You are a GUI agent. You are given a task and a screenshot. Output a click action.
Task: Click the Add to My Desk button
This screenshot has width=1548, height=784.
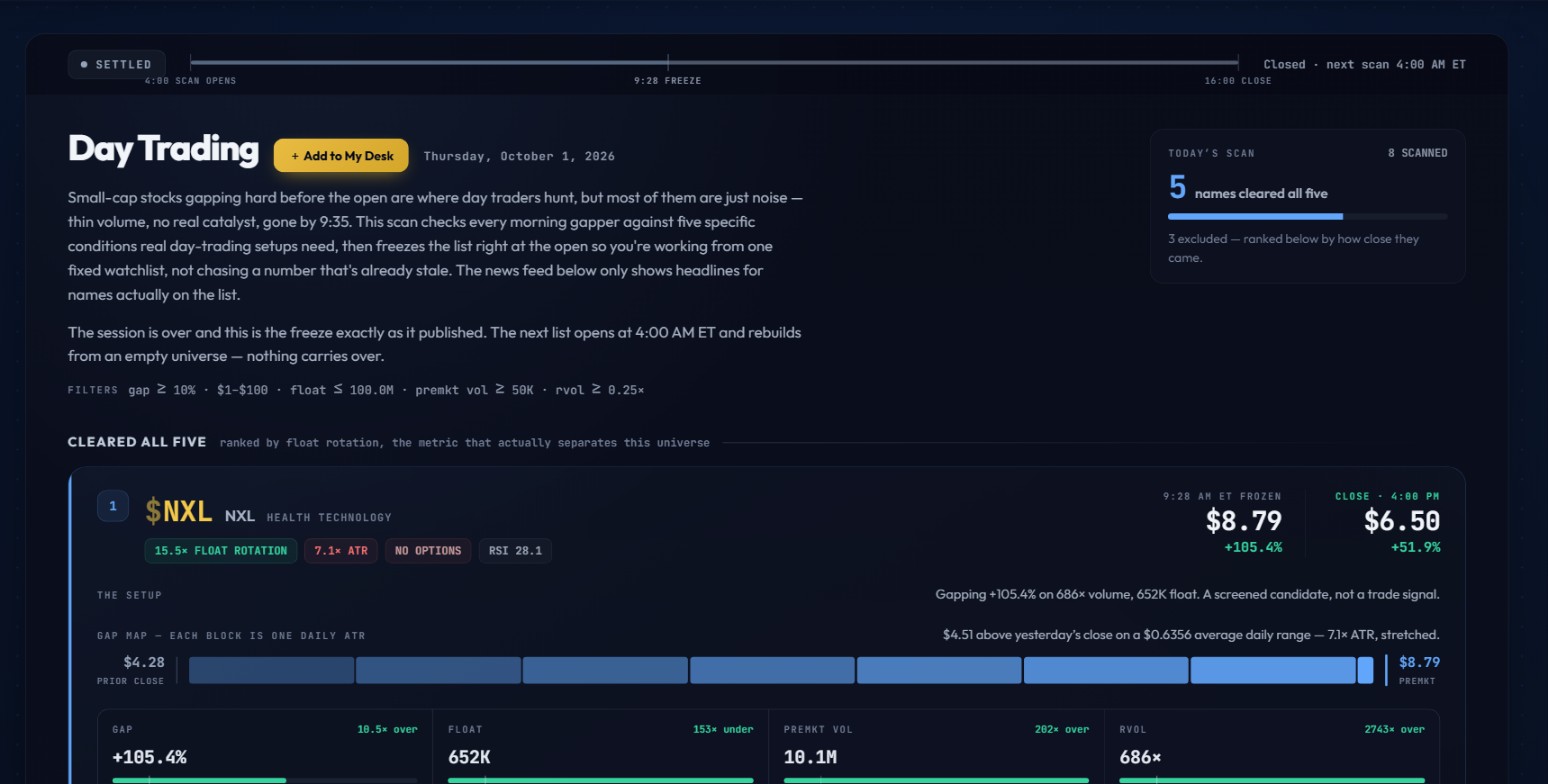tap(341, 155)
